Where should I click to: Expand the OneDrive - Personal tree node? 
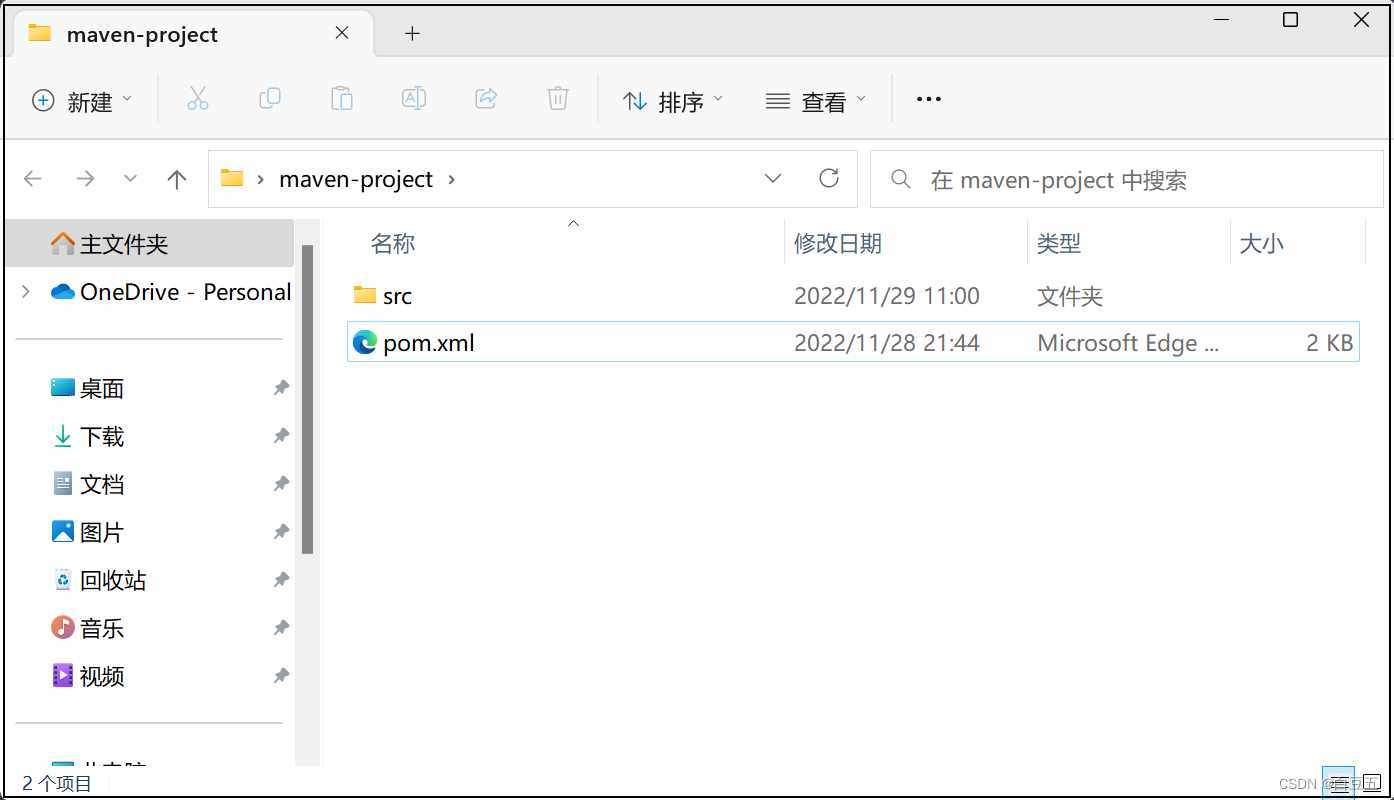coord(26,292)
